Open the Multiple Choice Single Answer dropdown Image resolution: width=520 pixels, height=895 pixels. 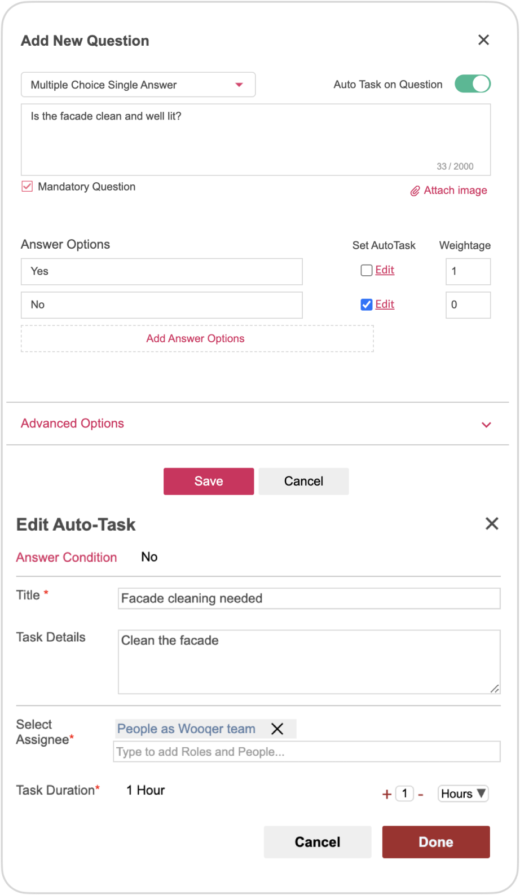coord(138,84)
